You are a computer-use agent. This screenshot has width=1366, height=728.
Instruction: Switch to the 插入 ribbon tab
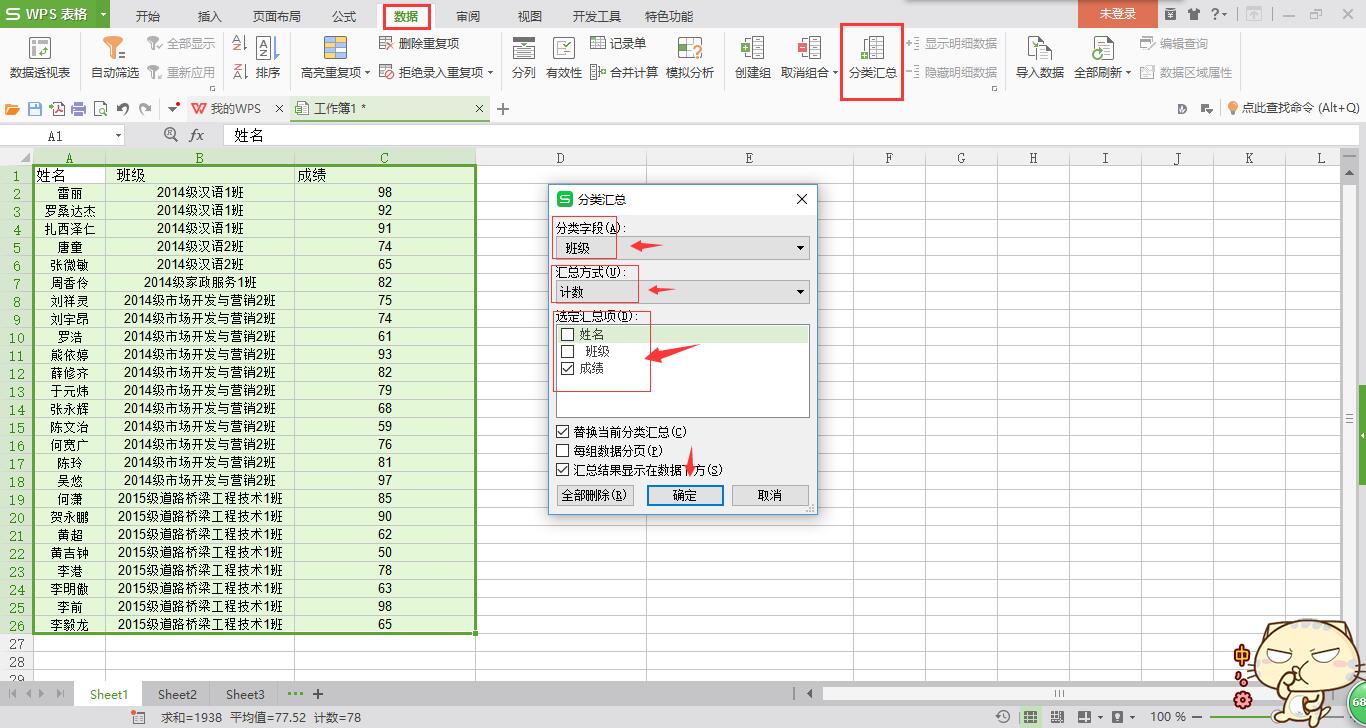(x=210, y=16)
